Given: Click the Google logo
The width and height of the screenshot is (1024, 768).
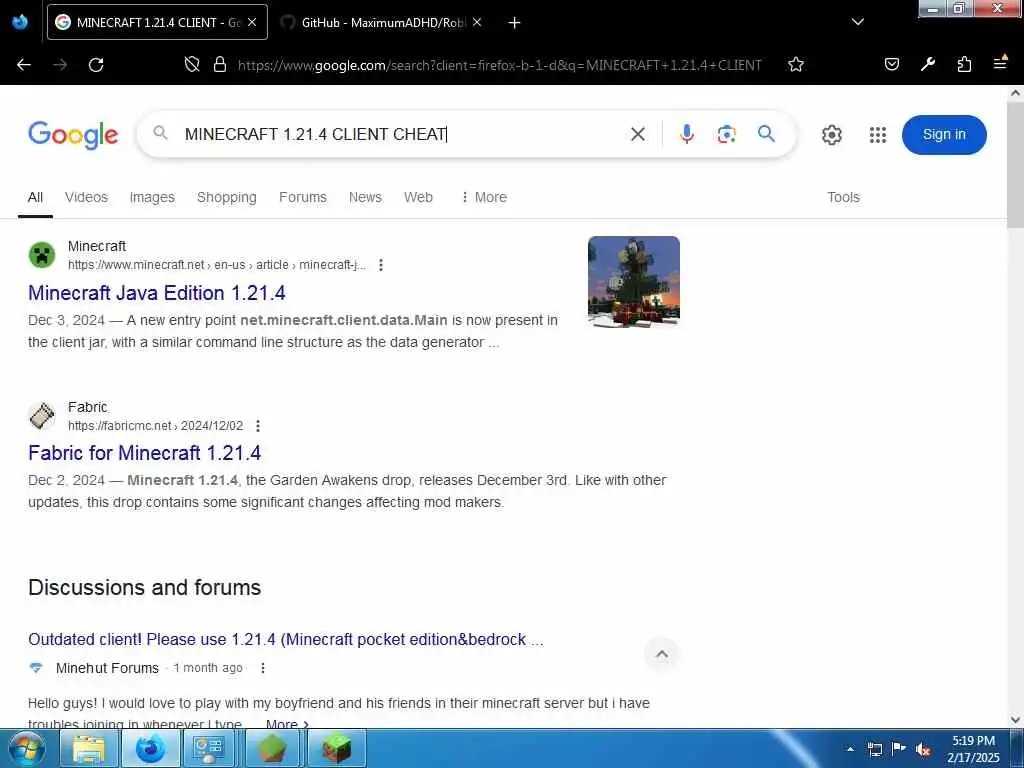Looking at the screenshot, I should (x=73, y=135).
